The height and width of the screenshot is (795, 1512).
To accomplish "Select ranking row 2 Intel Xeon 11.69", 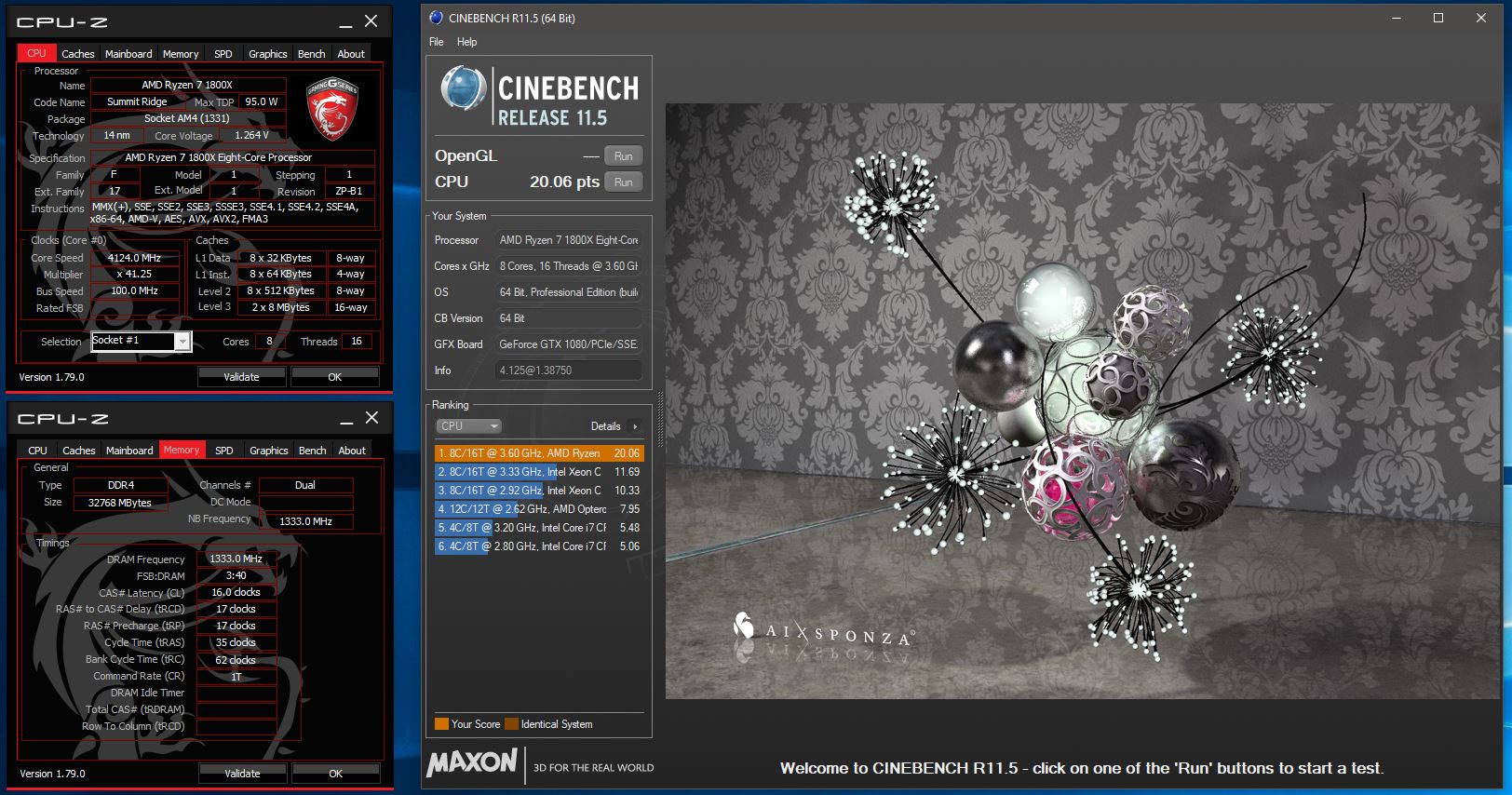I will (x=539, y=472).
